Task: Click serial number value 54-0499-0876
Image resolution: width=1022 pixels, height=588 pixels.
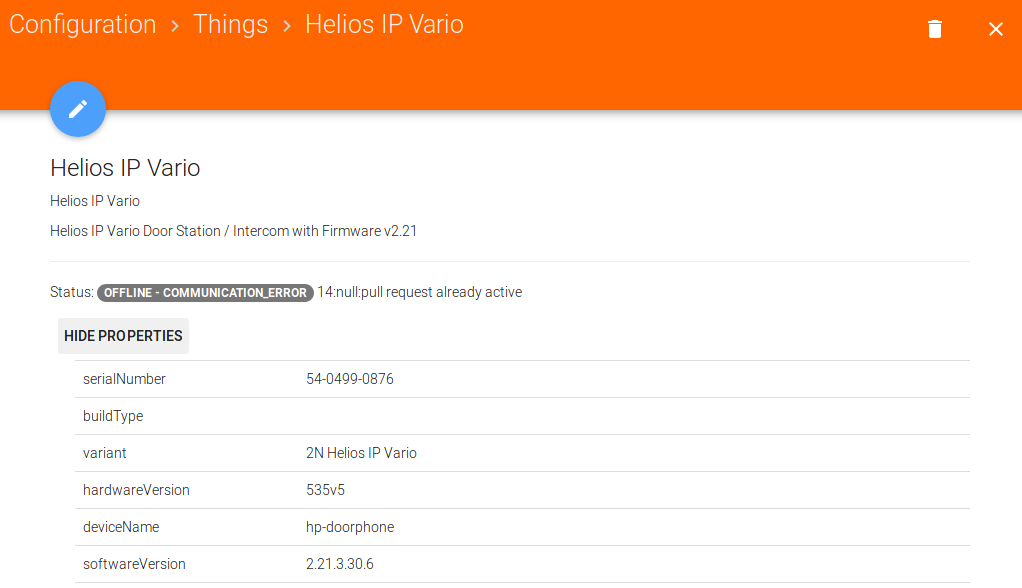Action: (x=350, y=379)
